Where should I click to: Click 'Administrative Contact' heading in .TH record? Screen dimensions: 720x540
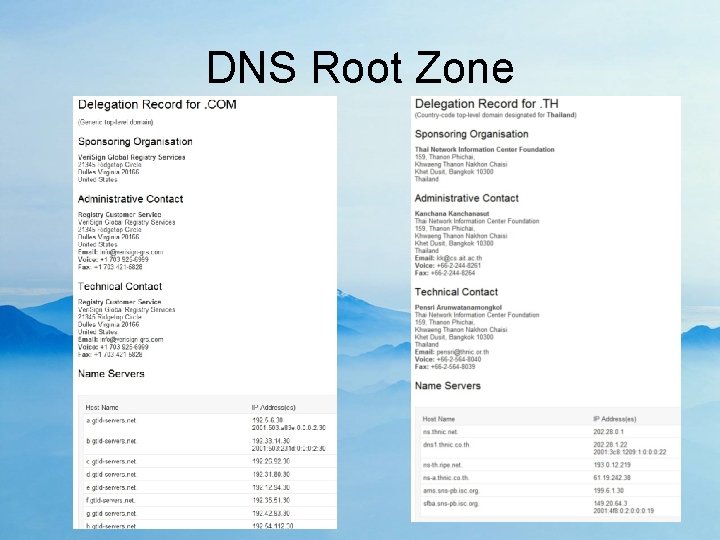pos(467,198)
